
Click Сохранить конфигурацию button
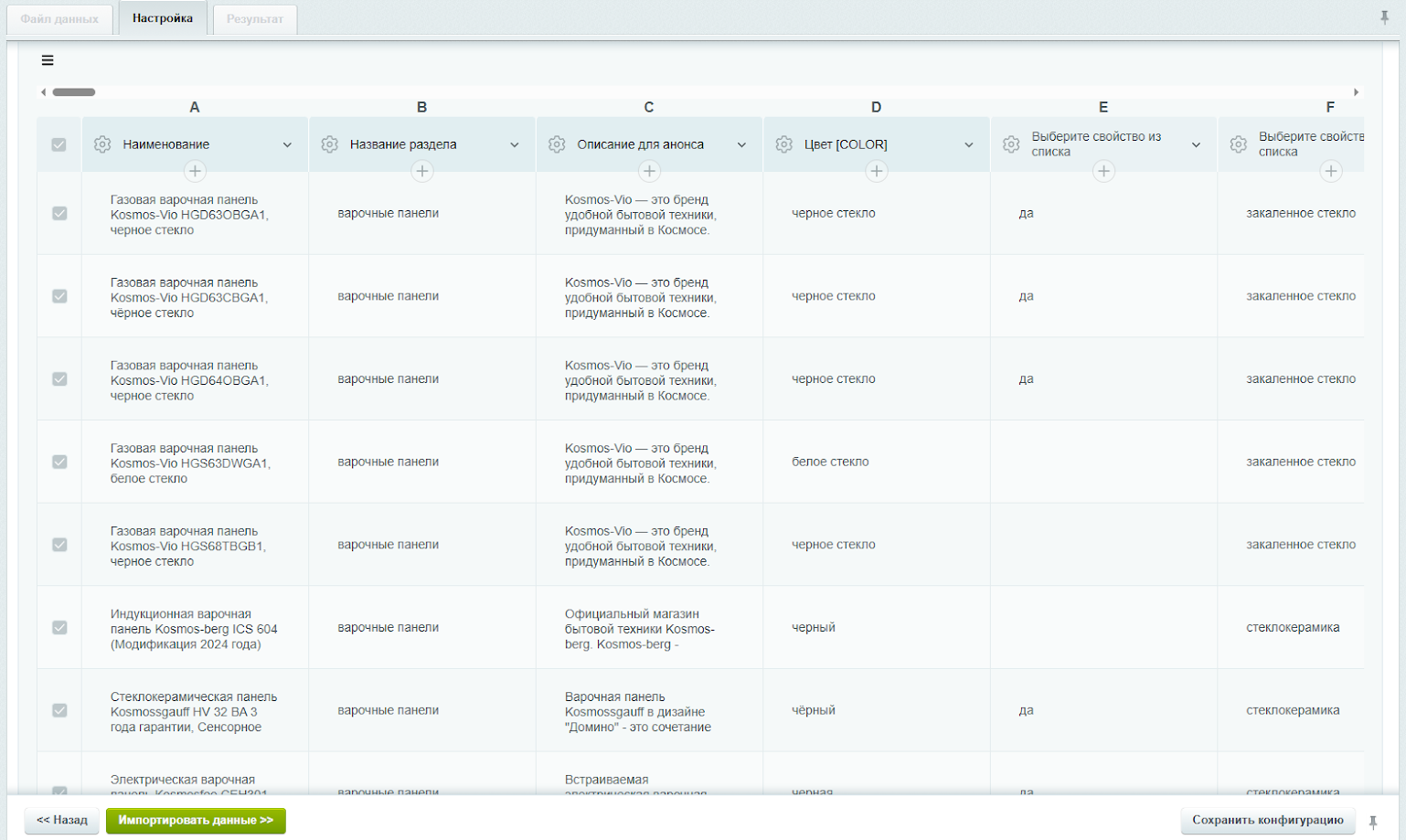[x=1268, y=820]
